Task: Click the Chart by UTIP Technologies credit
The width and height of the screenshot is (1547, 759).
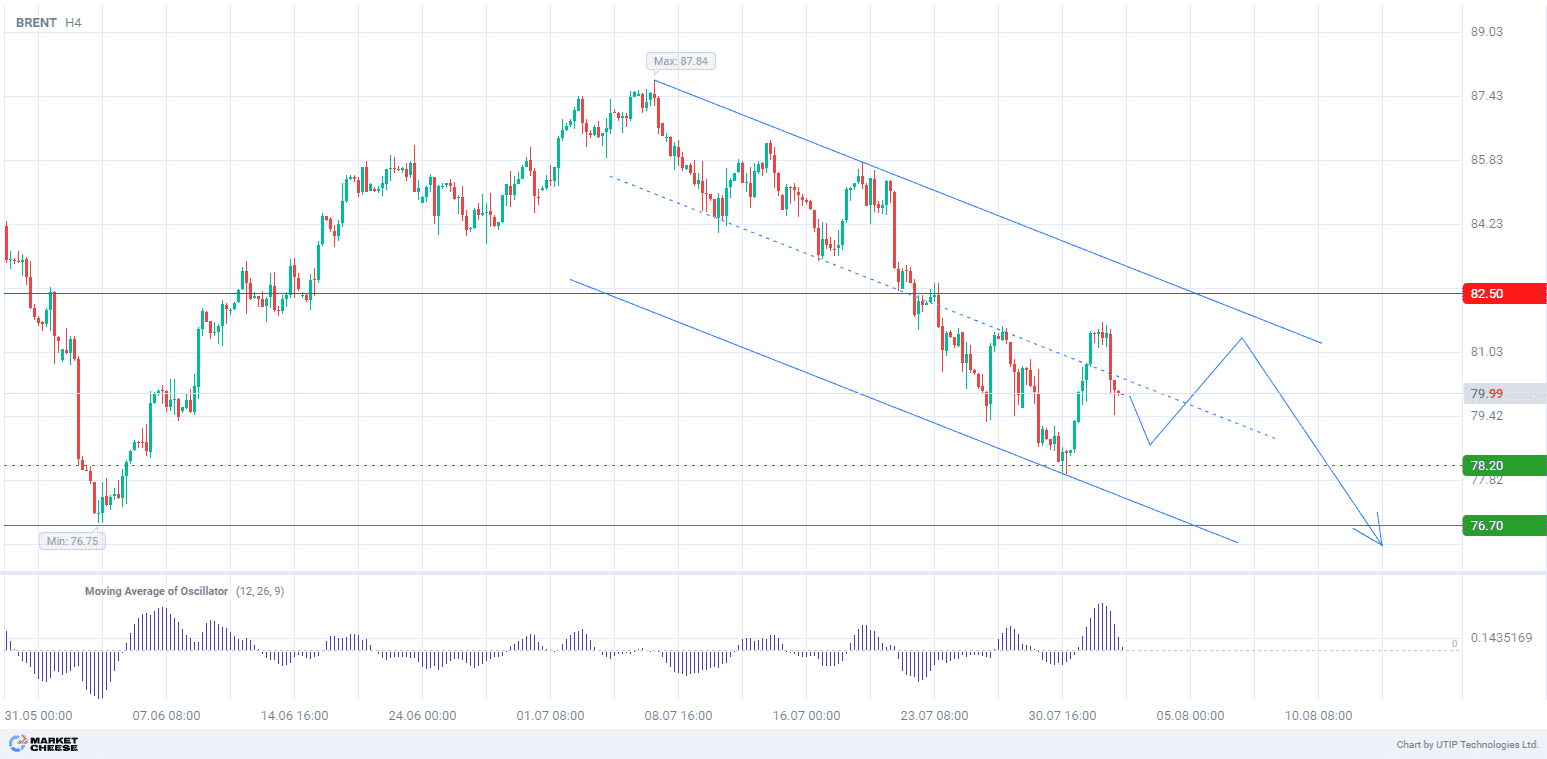Action: pyautogui.click(x=1467, y=745)
